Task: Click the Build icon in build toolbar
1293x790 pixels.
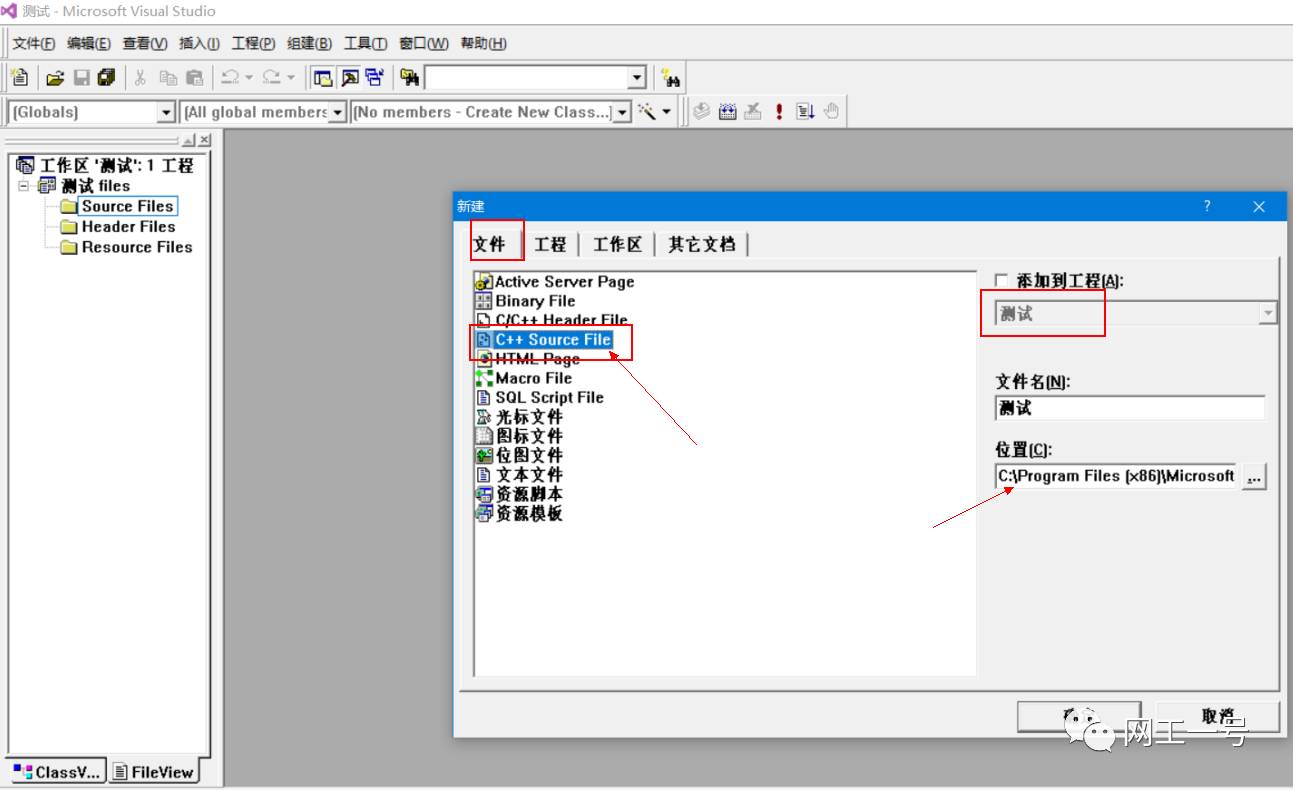Action: point(727,112)
